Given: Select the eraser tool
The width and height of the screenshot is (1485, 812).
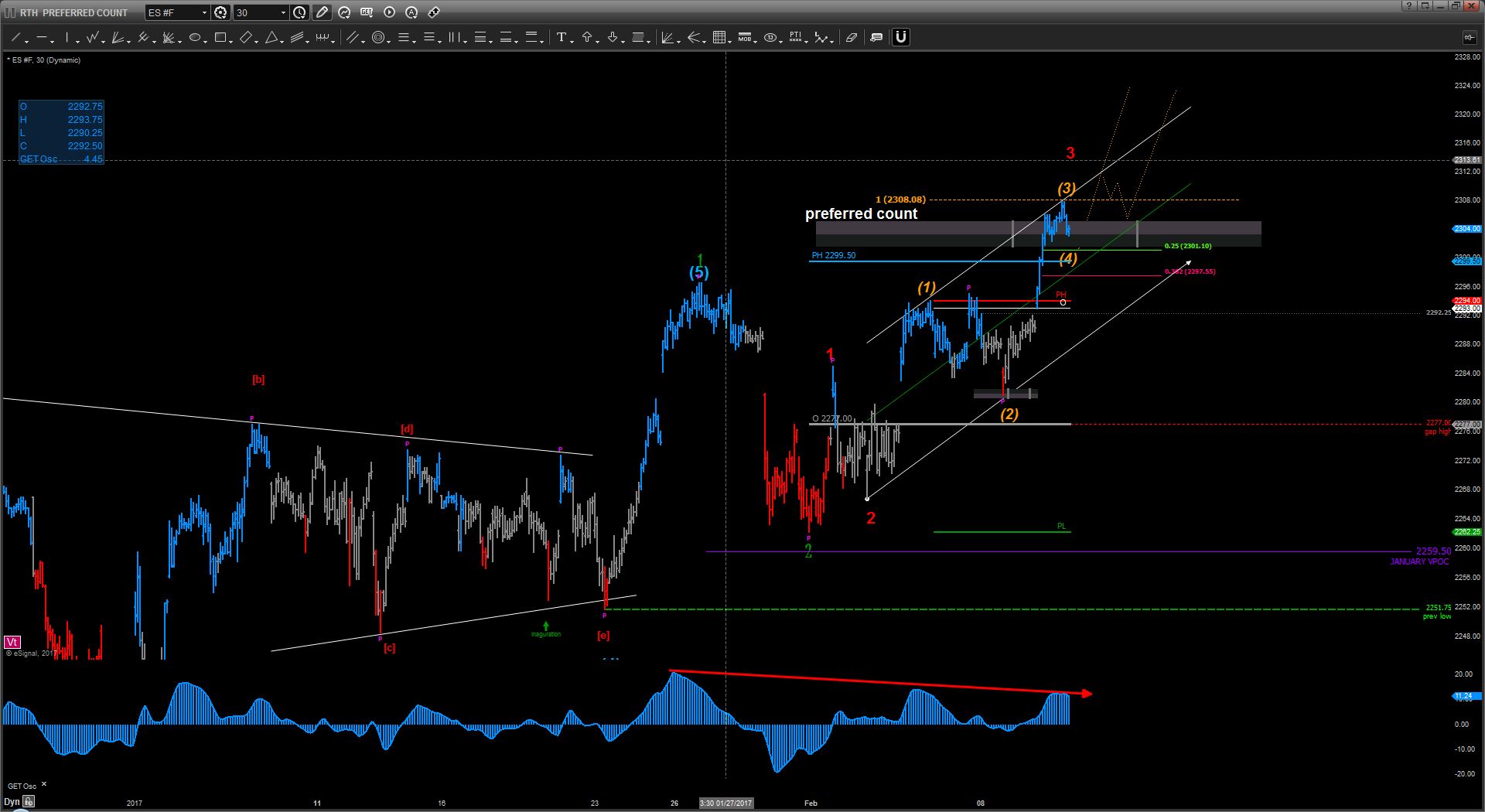Looking at the screenshot, I should point(852,37).
